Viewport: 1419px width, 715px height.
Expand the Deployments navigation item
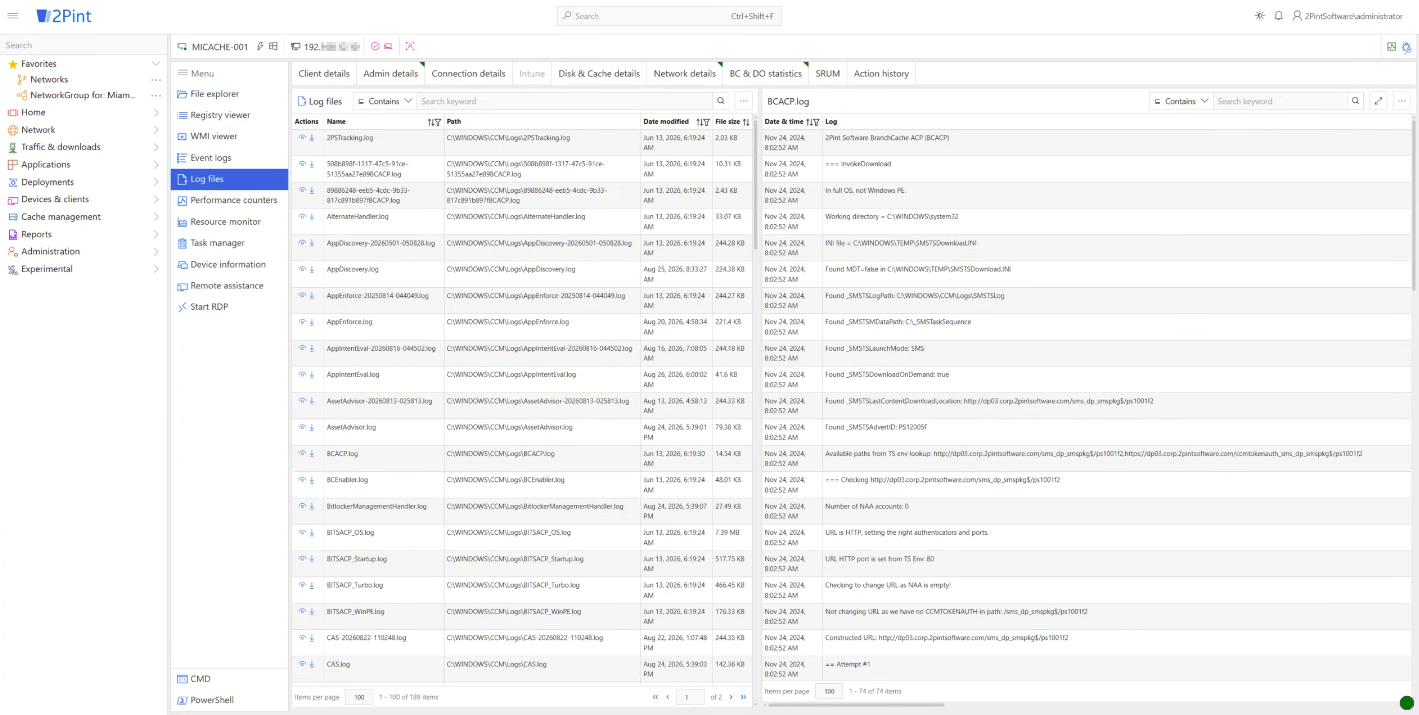[156, 182]
